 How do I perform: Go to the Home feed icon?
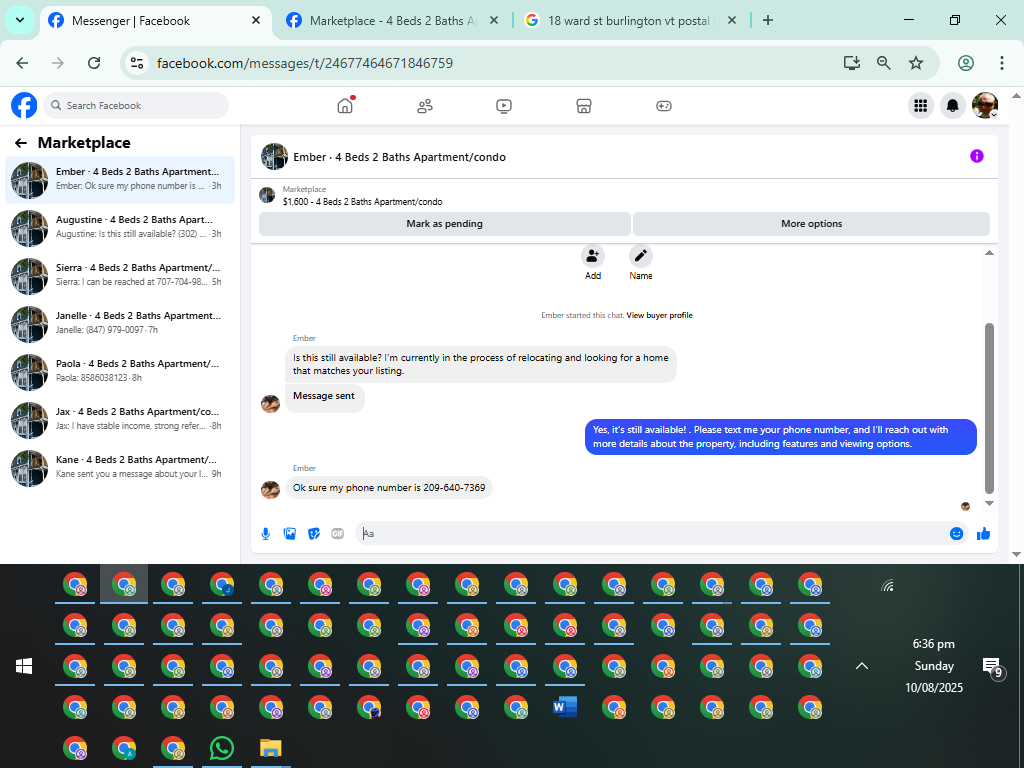[x=345, y=105]
